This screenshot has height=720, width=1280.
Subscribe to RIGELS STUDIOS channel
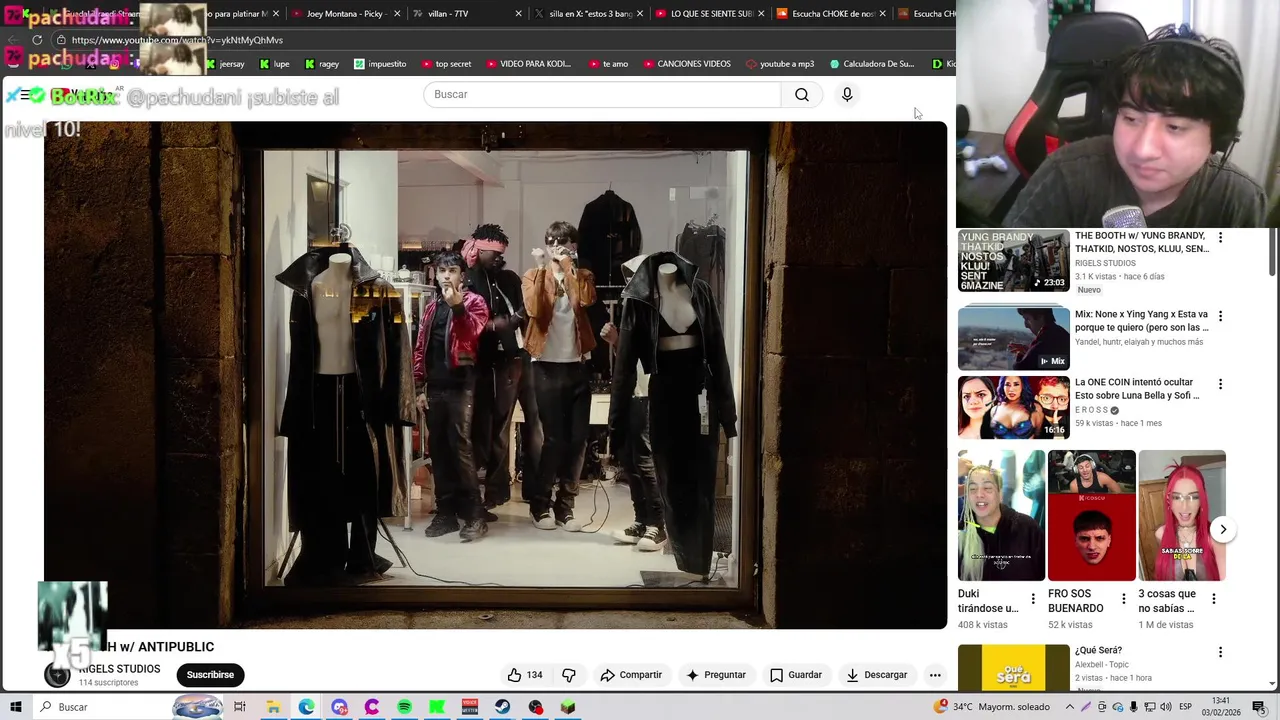pyautogui.click(x=210, y=675)
